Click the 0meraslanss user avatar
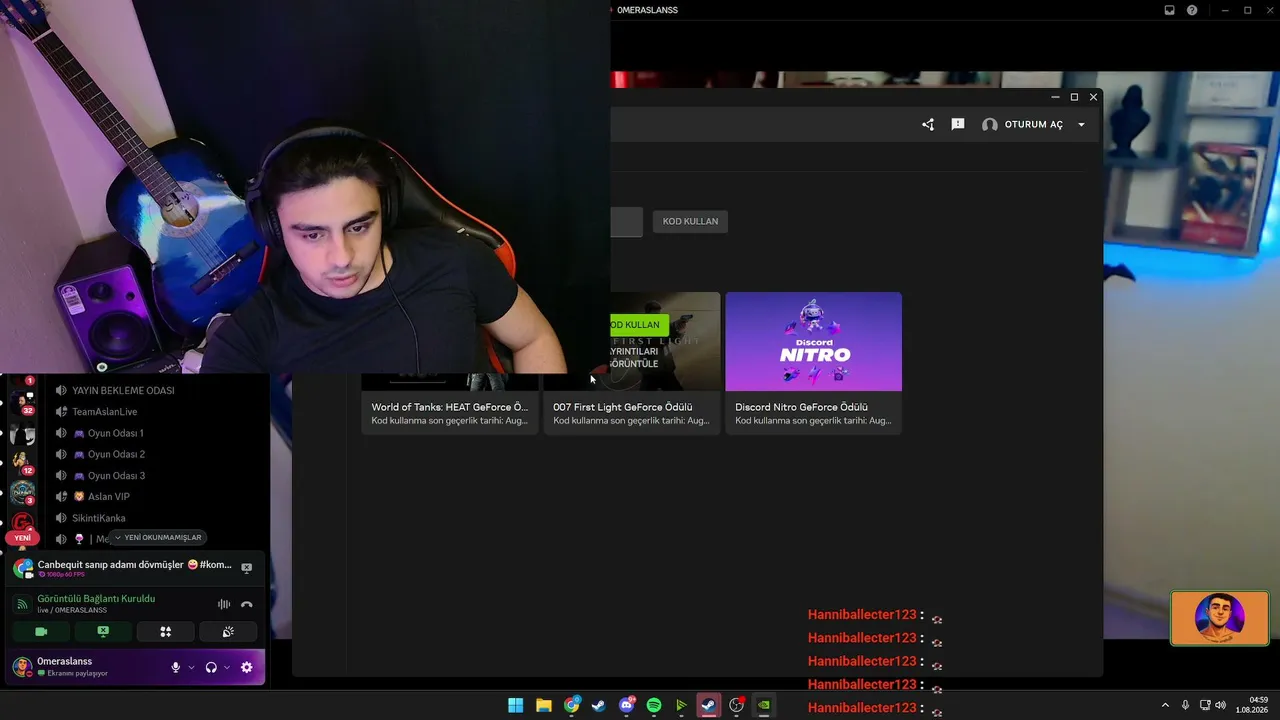This screenshot has height=720, width=1280. [22, 667]
